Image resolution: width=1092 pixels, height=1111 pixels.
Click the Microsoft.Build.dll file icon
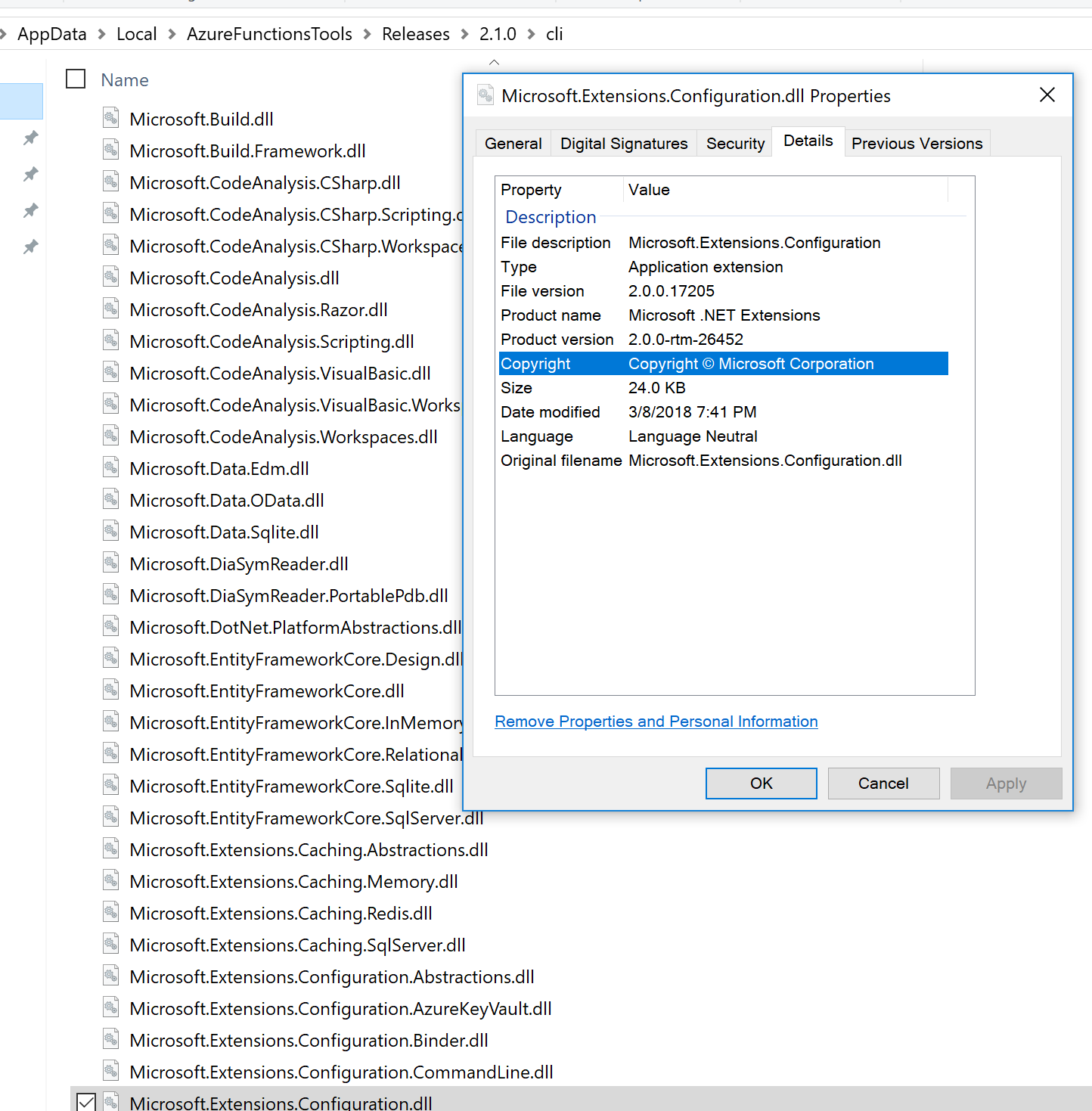111,118
